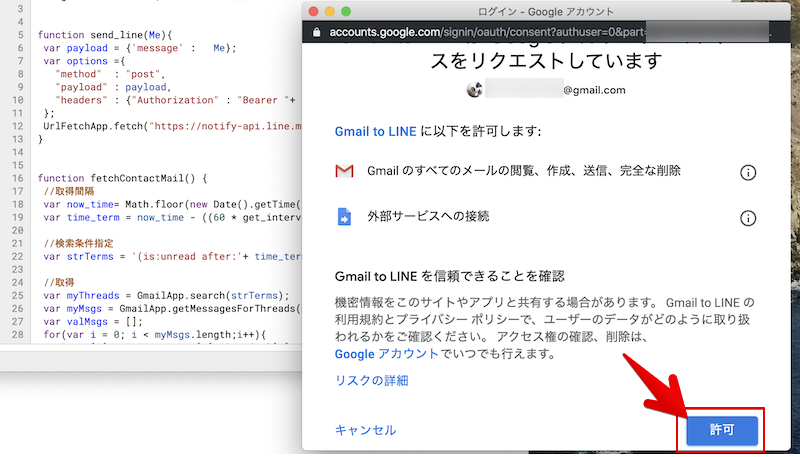Screen dimensions: 800x457
Task: Open the リスクの詳細 link
Action: 371,380
